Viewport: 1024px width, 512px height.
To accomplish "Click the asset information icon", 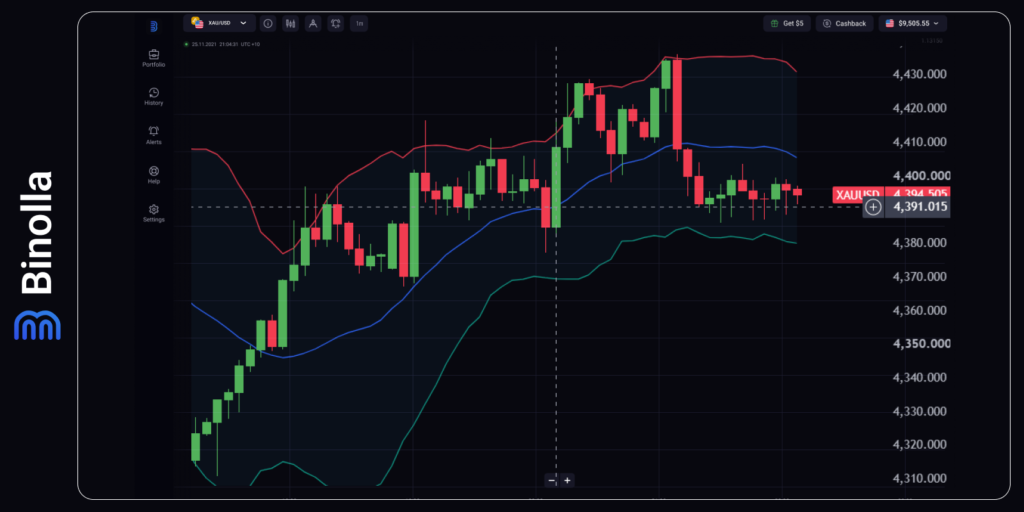I will click(x=268, y=24).
